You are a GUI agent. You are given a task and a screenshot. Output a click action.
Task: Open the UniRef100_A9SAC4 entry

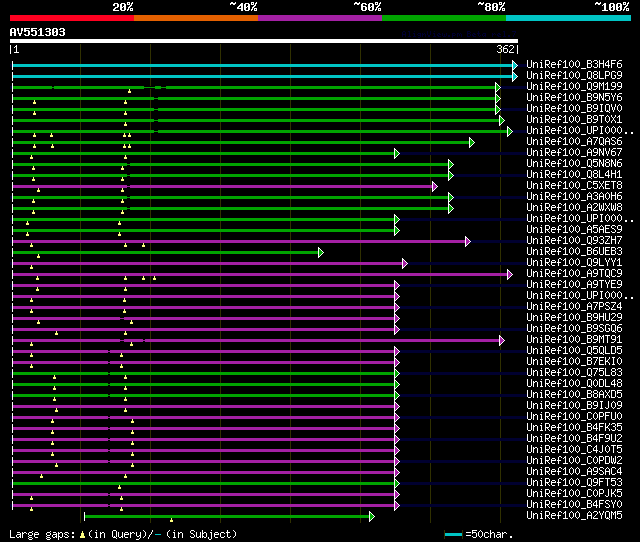click(574, 472)
